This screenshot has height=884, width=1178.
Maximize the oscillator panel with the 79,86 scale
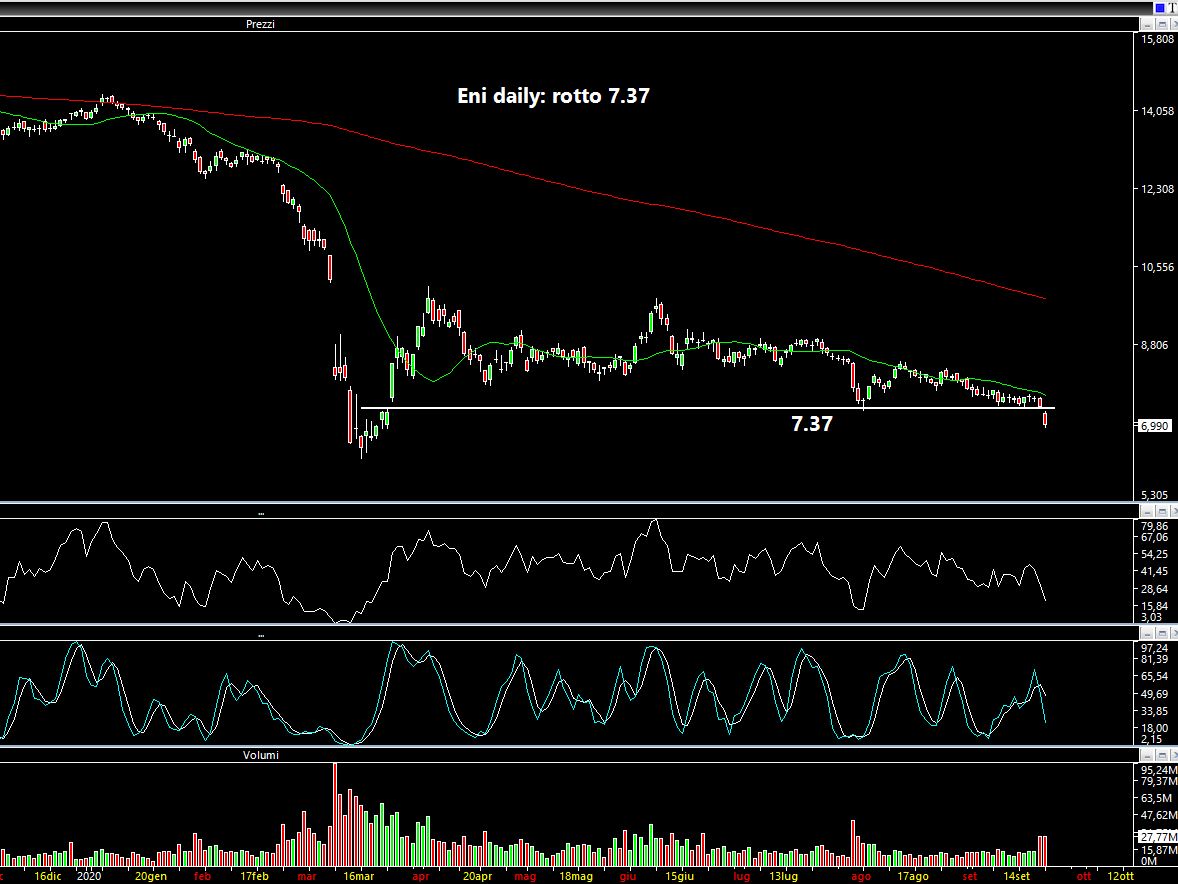click(1161, 511)
